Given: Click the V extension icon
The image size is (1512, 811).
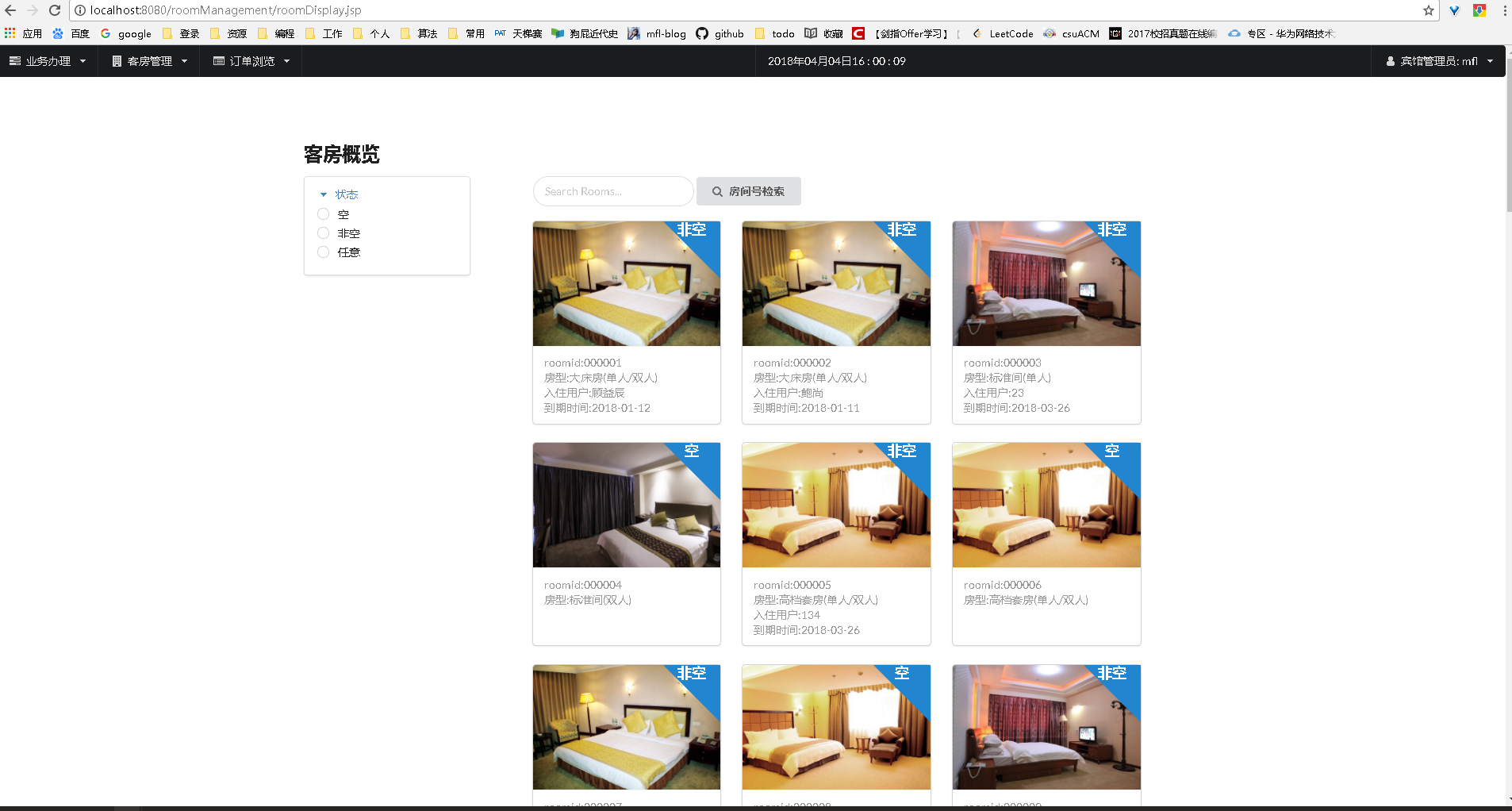Looking at the screenshot, I should click(1454, 10).
